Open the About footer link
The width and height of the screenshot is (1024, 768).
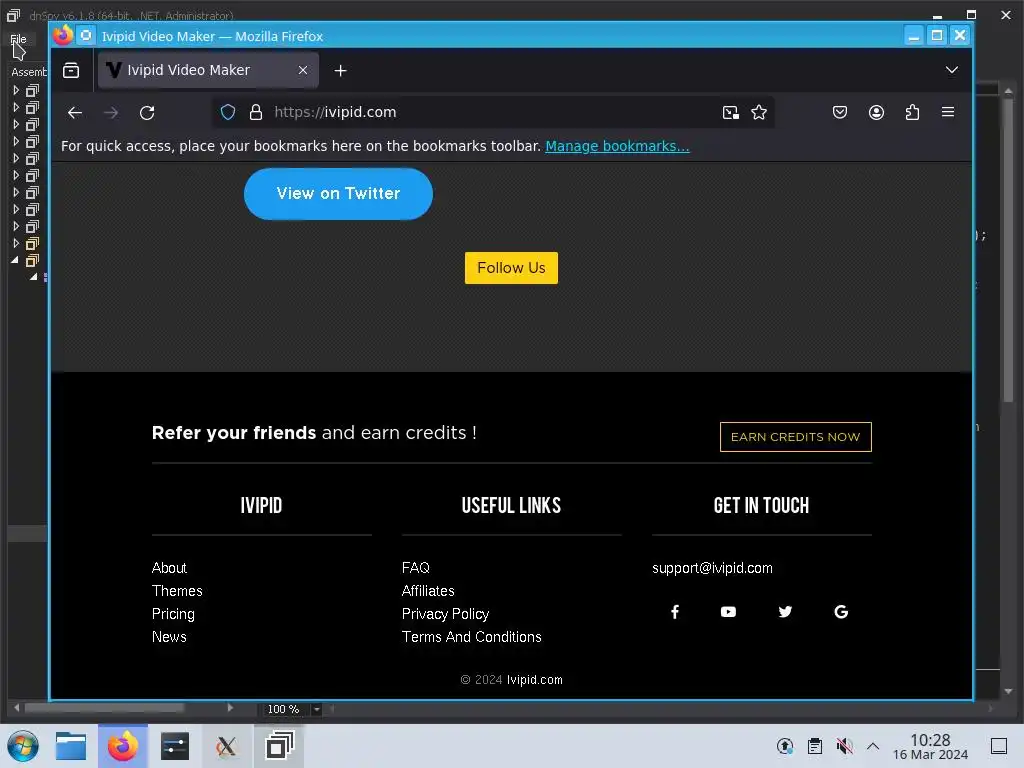169,568
